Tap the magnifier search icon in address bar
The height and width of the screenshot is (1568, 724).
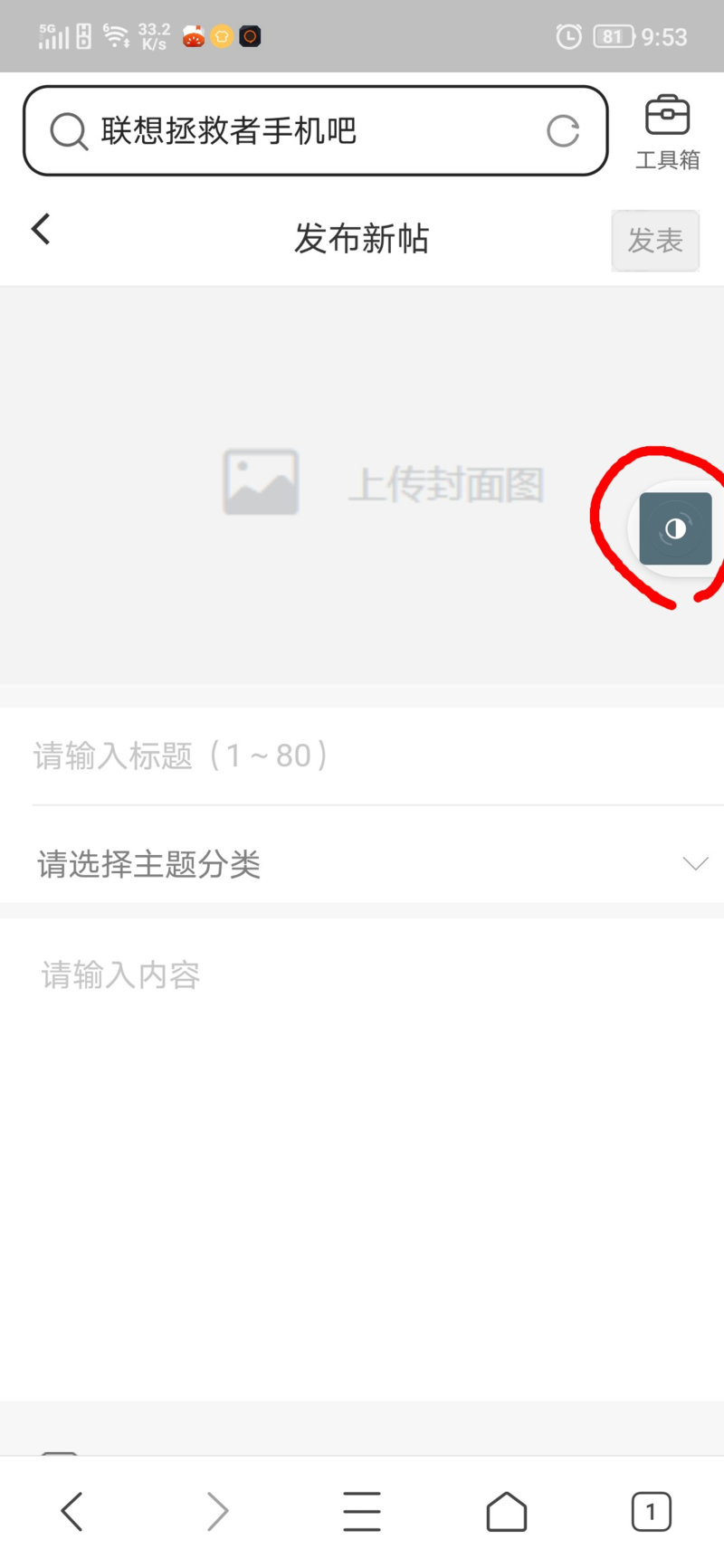tap(69, 131)
